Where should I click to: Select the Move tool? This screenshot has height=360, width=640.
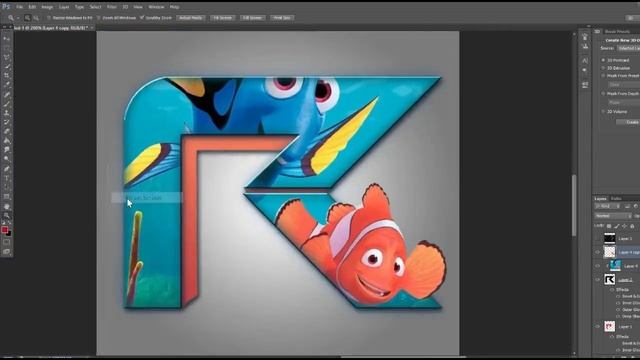(x=7, y=39)
